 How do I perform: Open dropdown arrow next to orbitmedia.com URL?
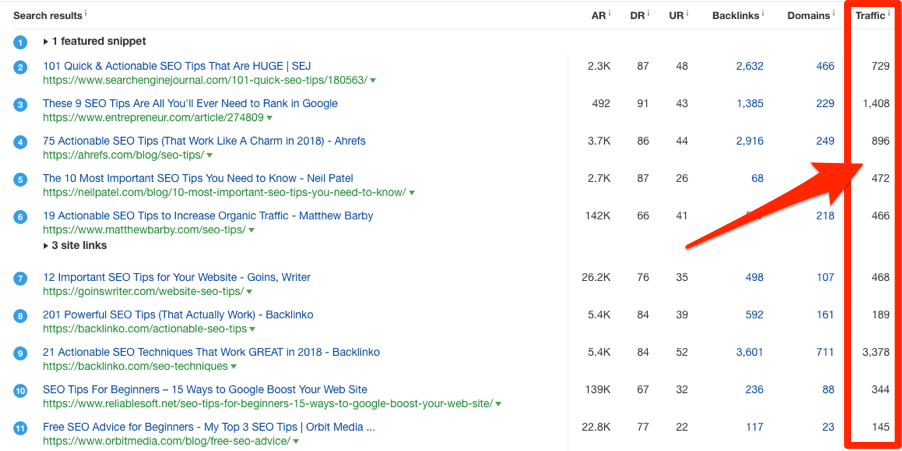tap(296, 441)
